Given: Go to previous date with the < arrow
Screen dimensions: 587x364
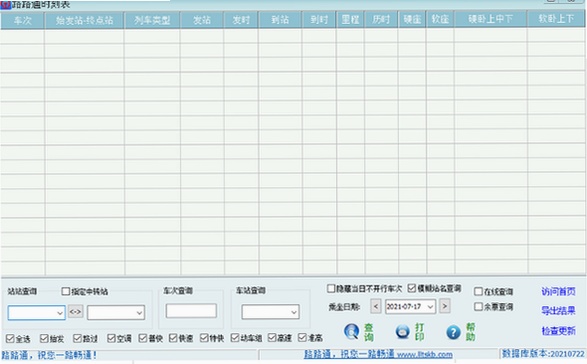Looking at the screenshot, I should pyautogui.click(x=375, y=306).
